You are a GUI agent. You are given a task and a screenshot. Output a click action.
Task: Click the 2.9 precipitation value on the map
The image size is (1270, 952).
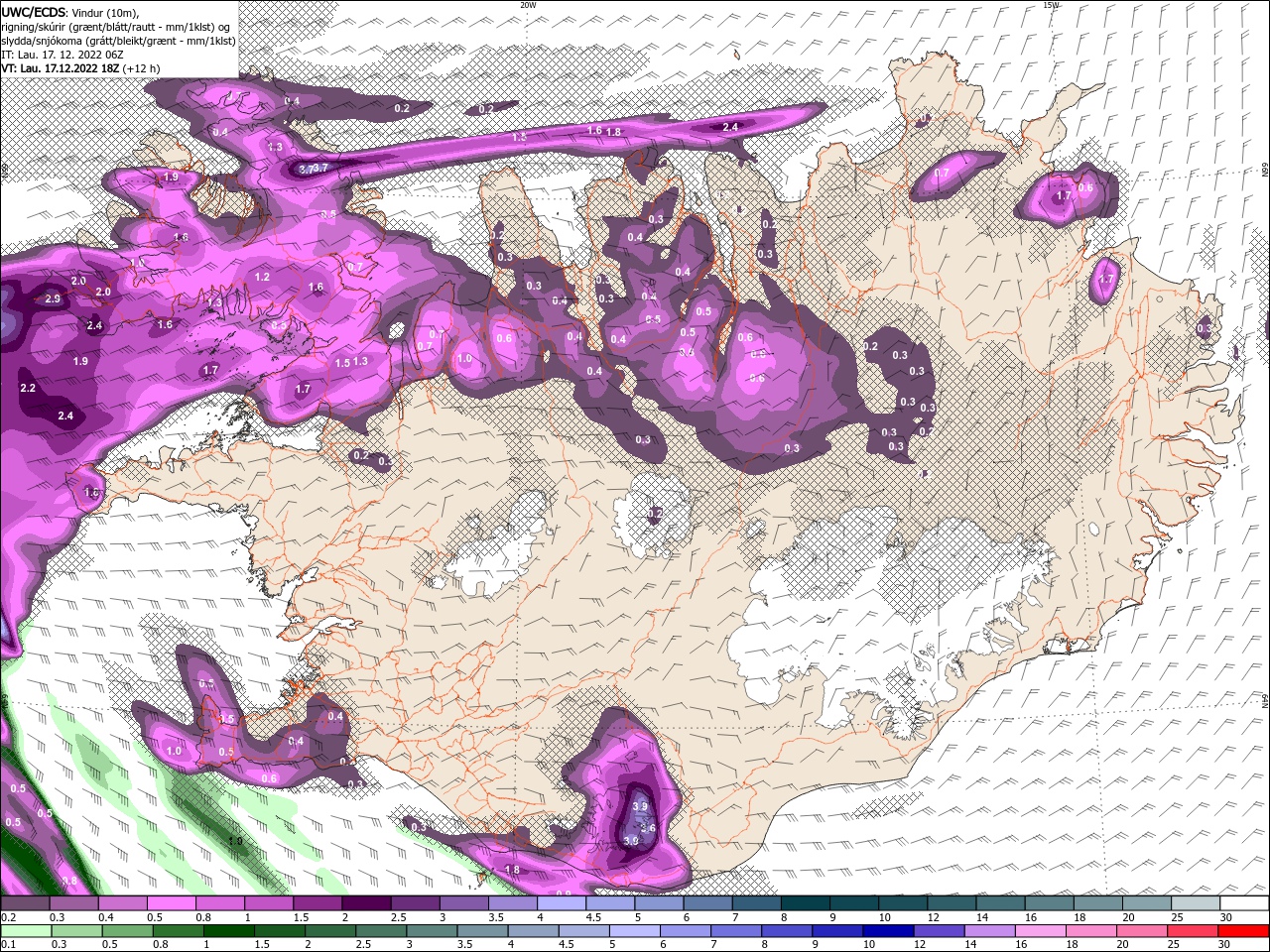(x=53, y=298)
